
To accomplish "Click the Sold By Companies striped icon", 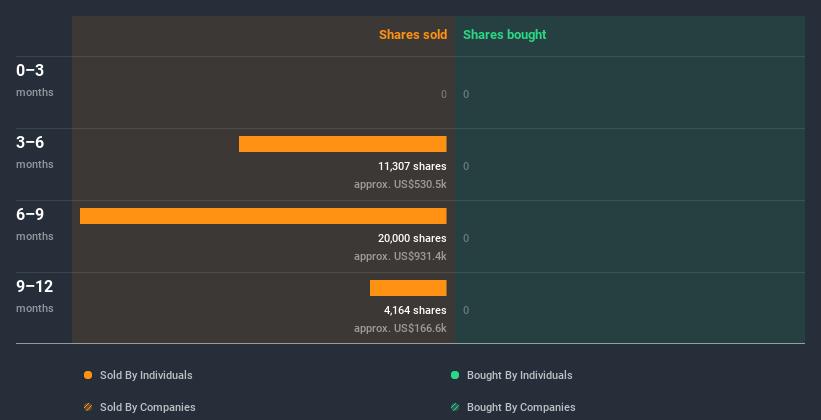I will [88, 407].
